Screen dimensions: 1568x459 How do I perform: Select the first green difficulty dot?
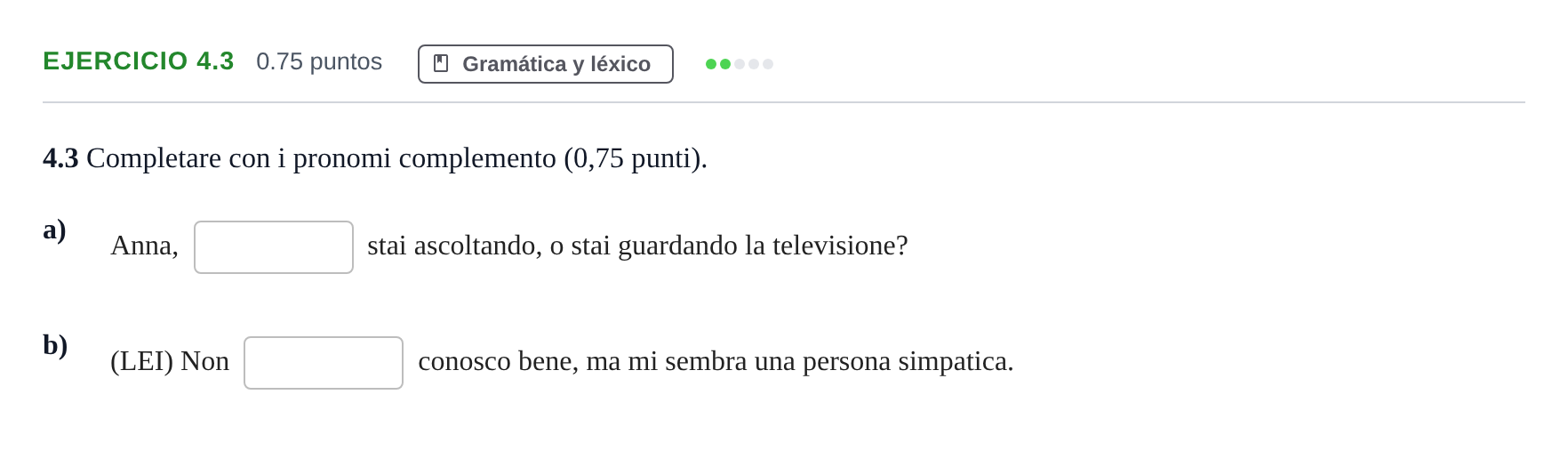[711, 64]
